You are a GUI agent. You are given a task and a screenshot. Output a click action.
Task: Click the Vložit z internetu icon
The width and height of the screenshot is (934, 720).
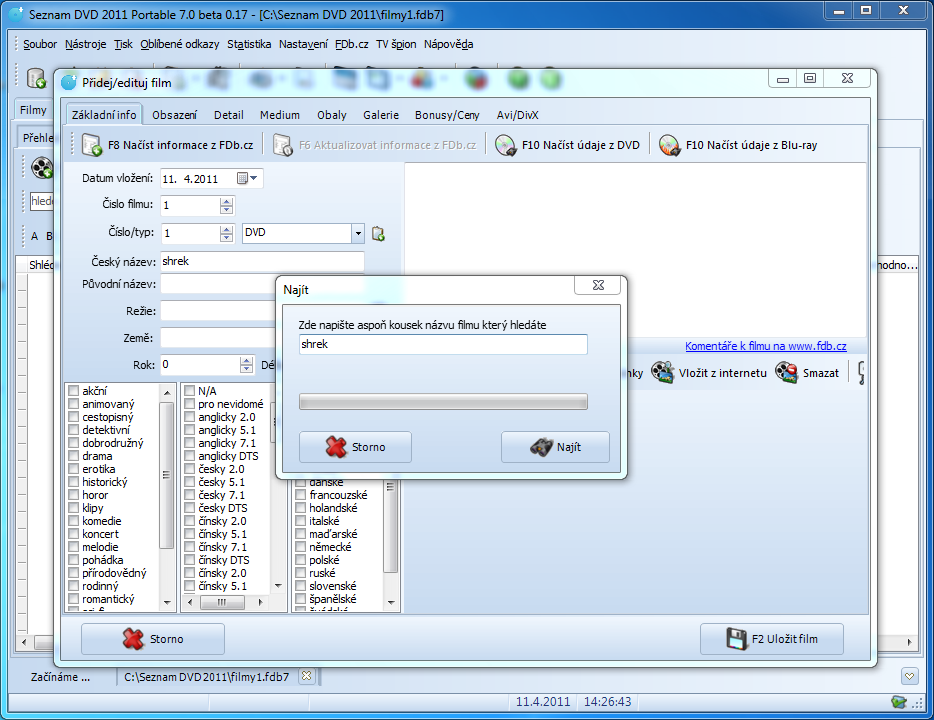coord(663,373)
